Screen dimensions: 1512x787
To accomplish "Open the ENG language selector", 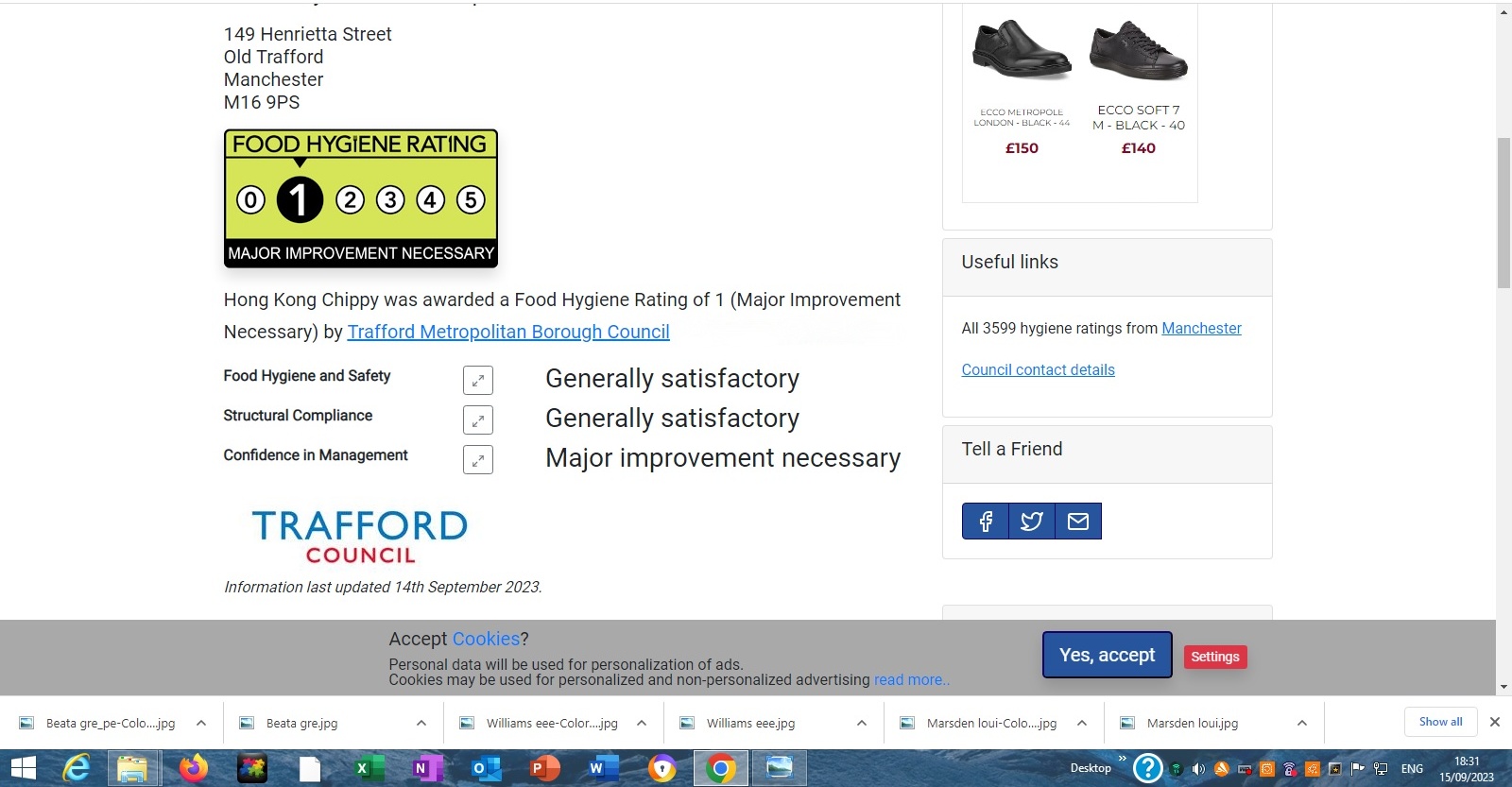I will click(1412, 769).
